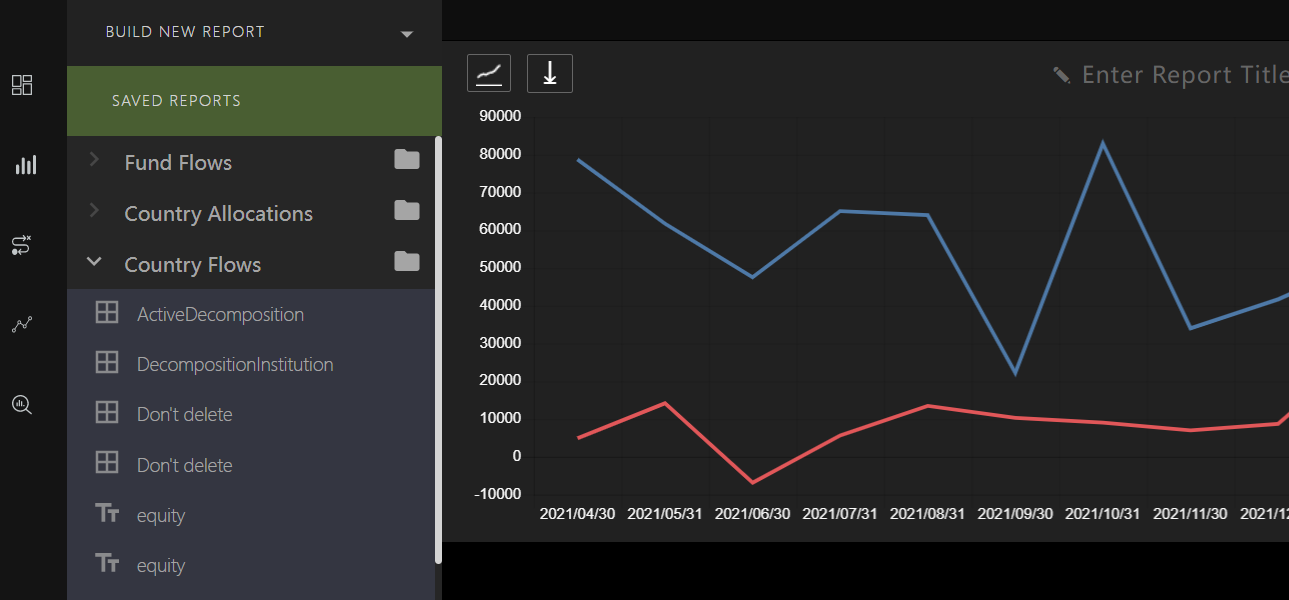Screen dimensions: 1289x600
Task: Open the line graph sidebar icon
Action: [22, 325]
